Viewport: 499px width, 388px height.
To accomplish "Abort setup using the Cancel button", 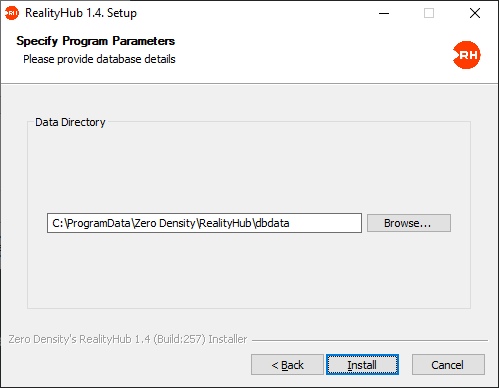I will click(x=448, y=365).
